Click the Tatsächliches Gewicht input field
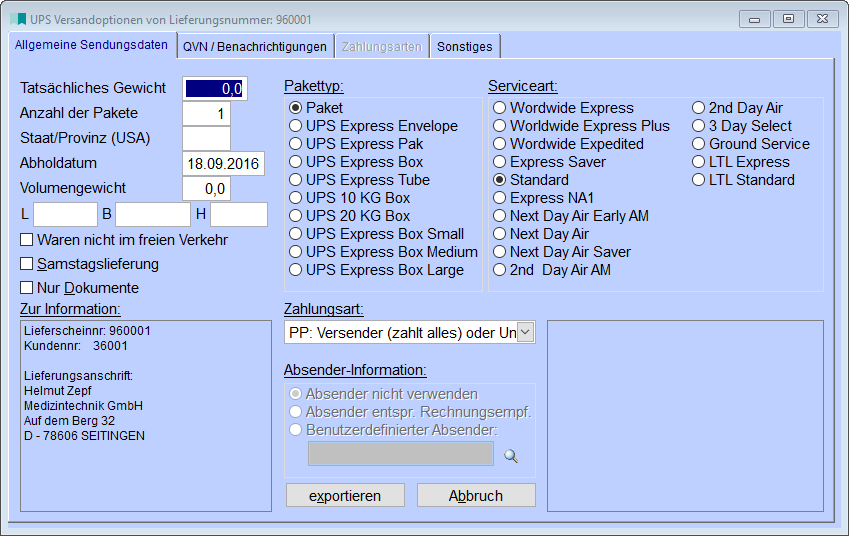 pyautogui.click(x=214, y=89)
